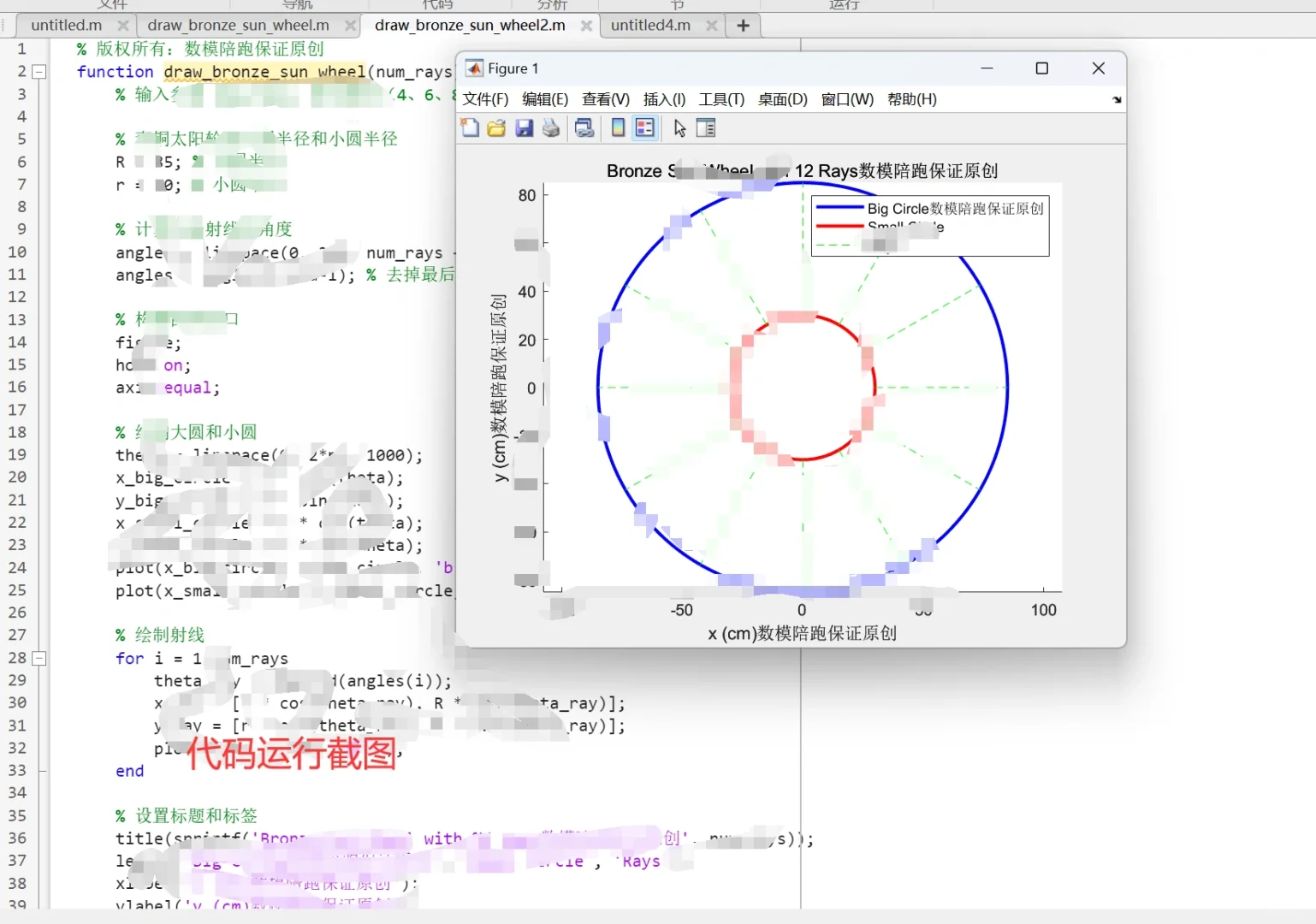The height and width of the screenshot is (924, 1316).
Task: Switch to the untitled.m editor tab
Action: 68,25
